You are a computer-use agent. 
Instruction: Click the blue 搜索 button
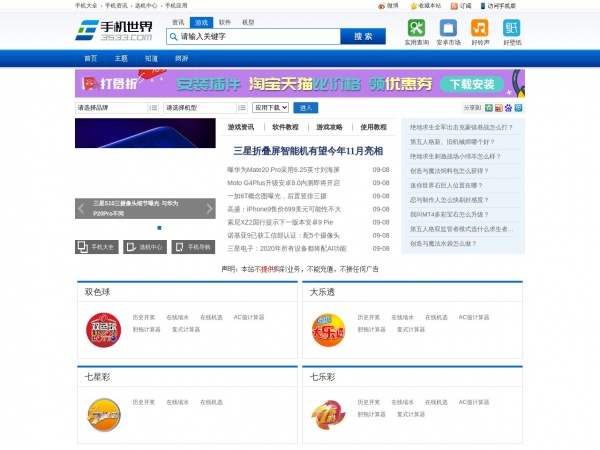click(x=363, y=37)
